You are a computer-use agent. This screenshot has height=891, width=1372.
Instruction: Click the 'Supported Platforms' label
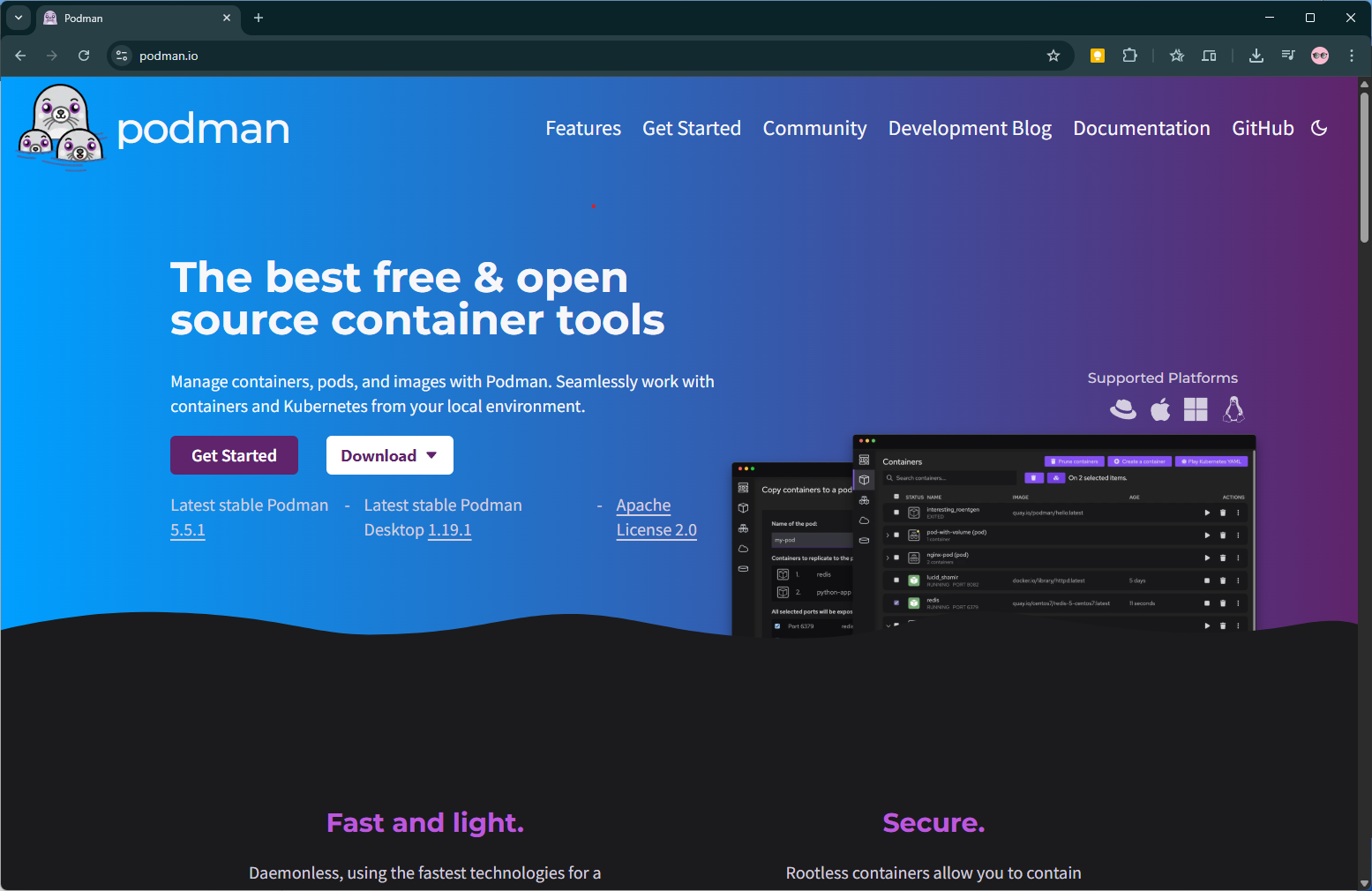click(x=1162, y=378)
